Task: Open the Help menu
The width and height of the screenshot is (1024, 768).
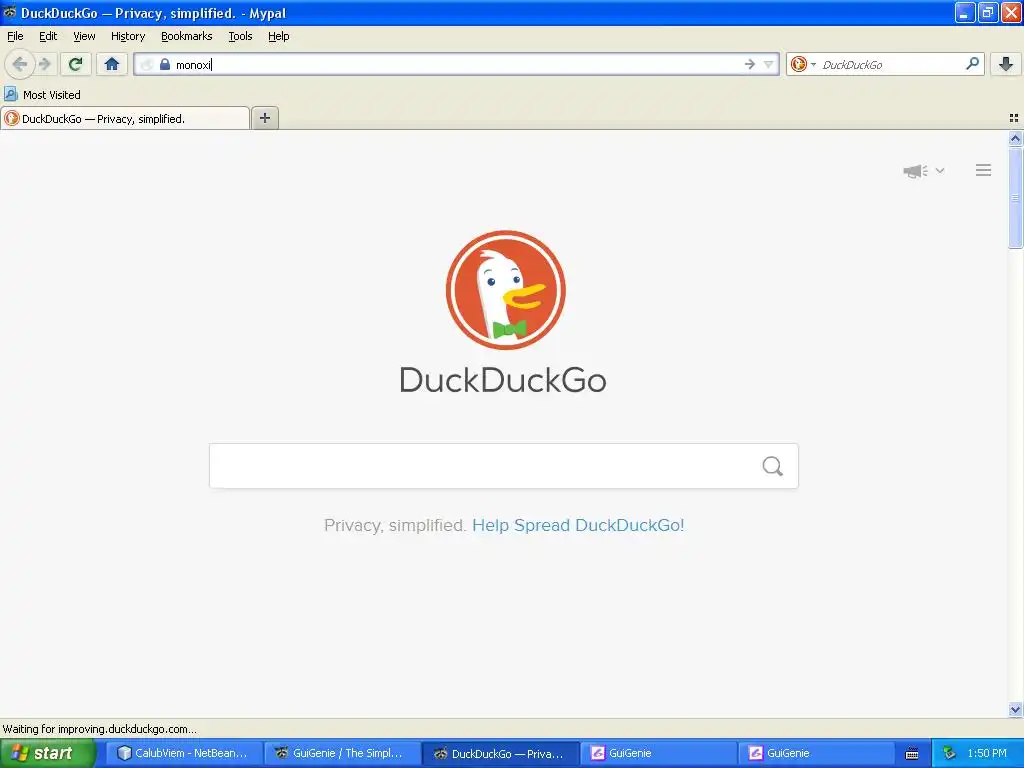Action: [x=278, y=36]
